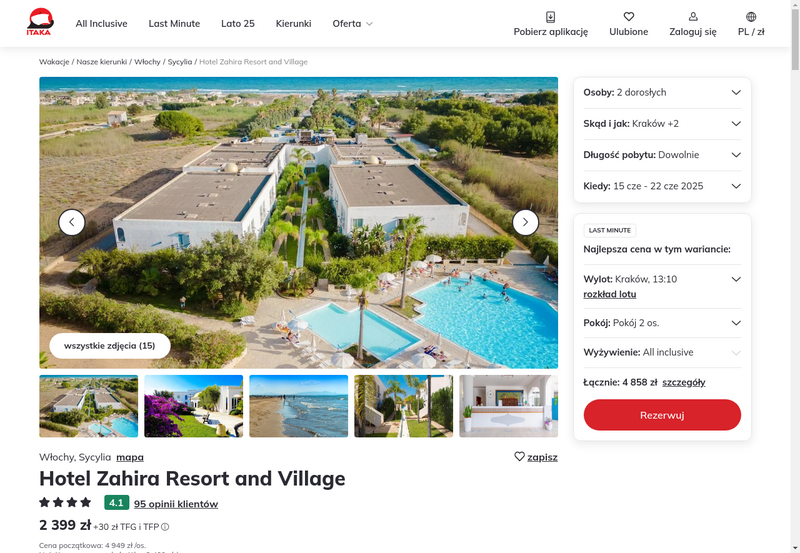Expand the Skąd i jak dropdown
This screenshot has height=553, width=800.
(662, 123)
